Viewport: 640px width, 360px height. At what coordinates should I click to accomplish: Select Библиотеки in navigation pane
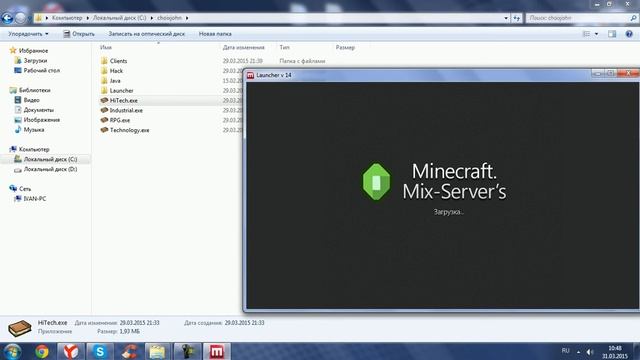click(34, 90)
